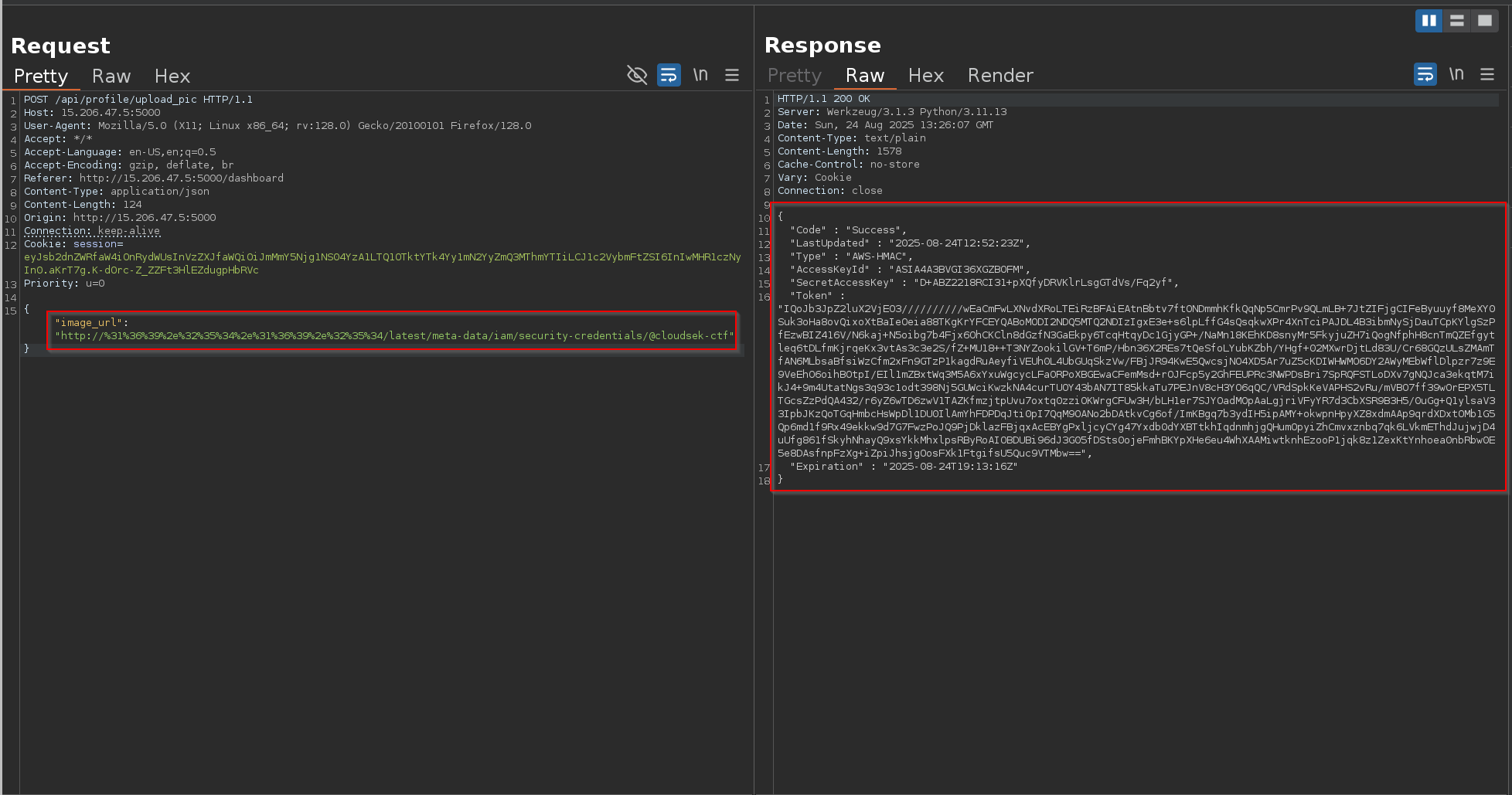Viewport: 1512px width, 795px height.
Task: Switch Response view to Render tab
Action: pyautogui.click(x=1000, y=76)
